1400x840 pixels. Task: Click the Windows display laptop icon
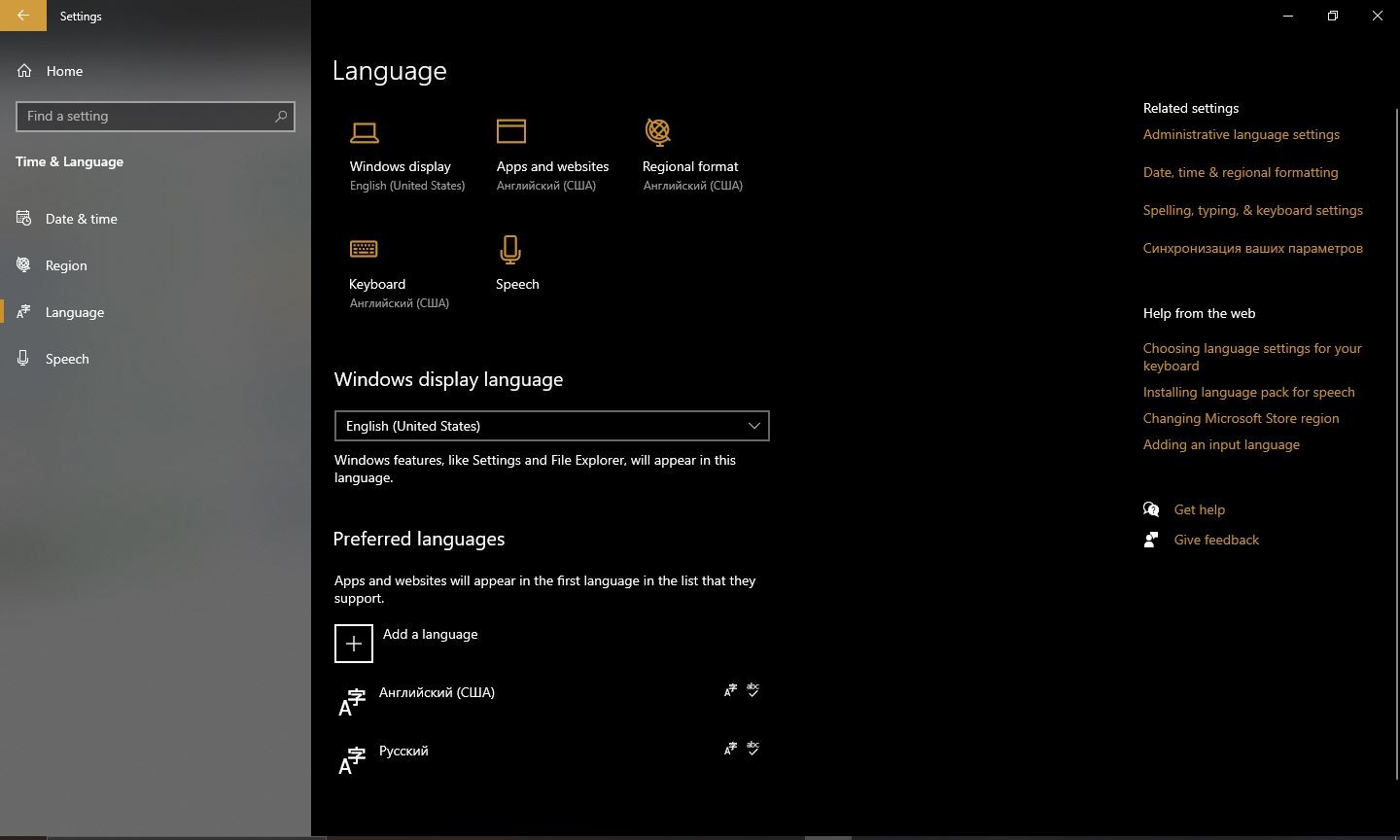coord(365,132)
